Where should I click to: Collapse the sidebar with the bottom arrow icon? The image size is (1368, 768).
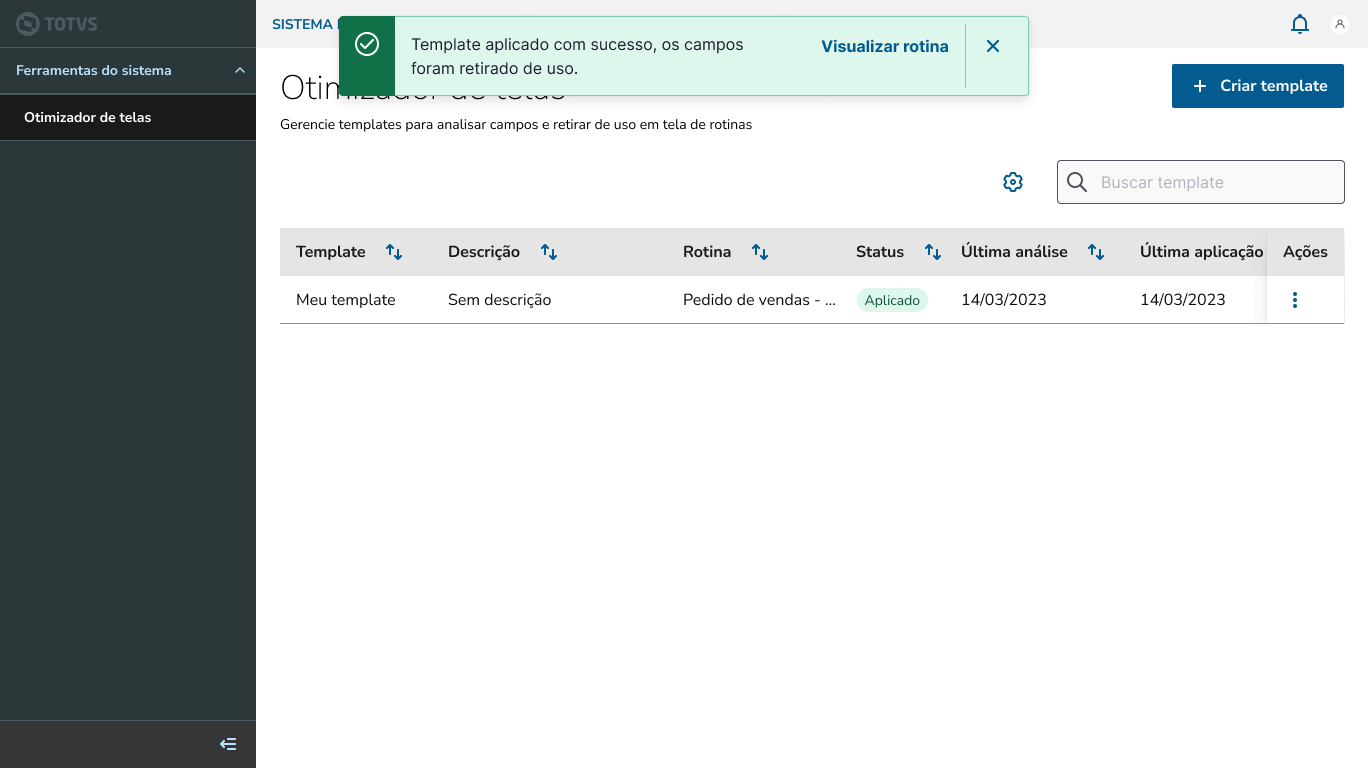[228, 744]
